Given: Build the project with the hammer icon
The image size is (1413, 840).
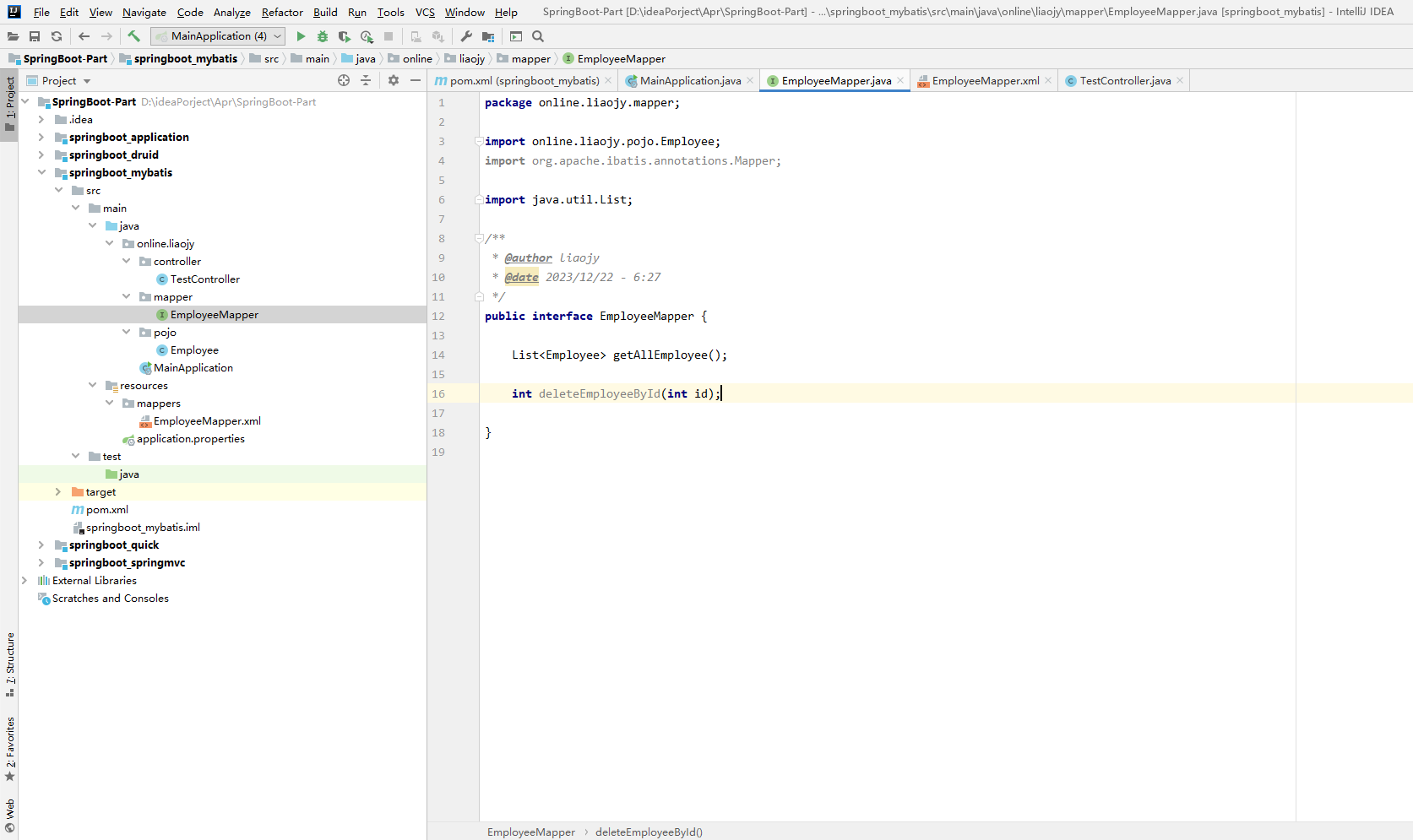Looking at the screenshot, I should pyautogui.click(x=133, y=36).
